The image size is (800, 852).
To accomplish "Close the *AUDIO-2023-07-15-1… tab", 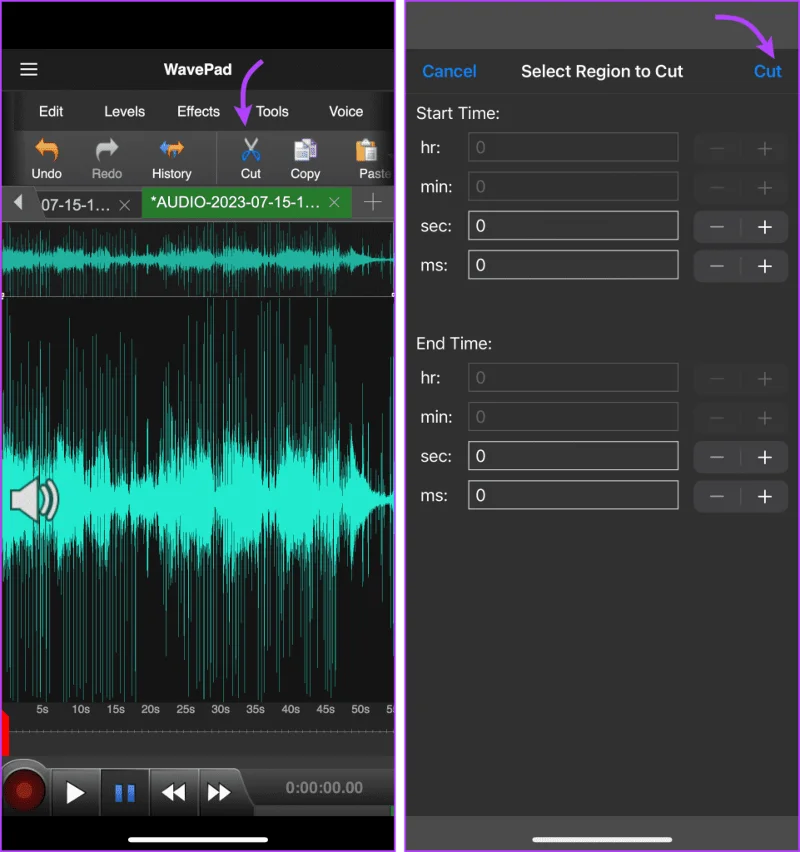I will pyautogui.click(x=334, y=202).
